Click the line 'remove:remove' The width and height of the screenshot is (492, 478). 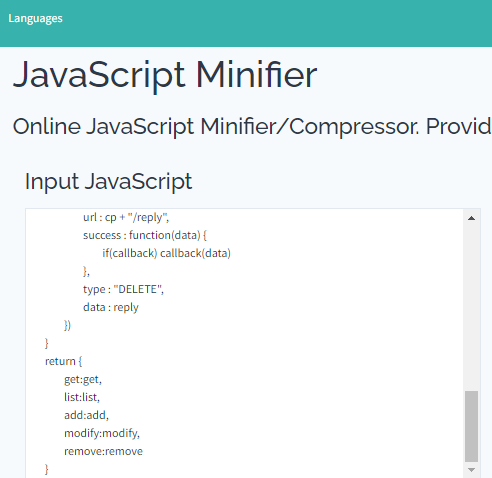(x=103, y=451)
